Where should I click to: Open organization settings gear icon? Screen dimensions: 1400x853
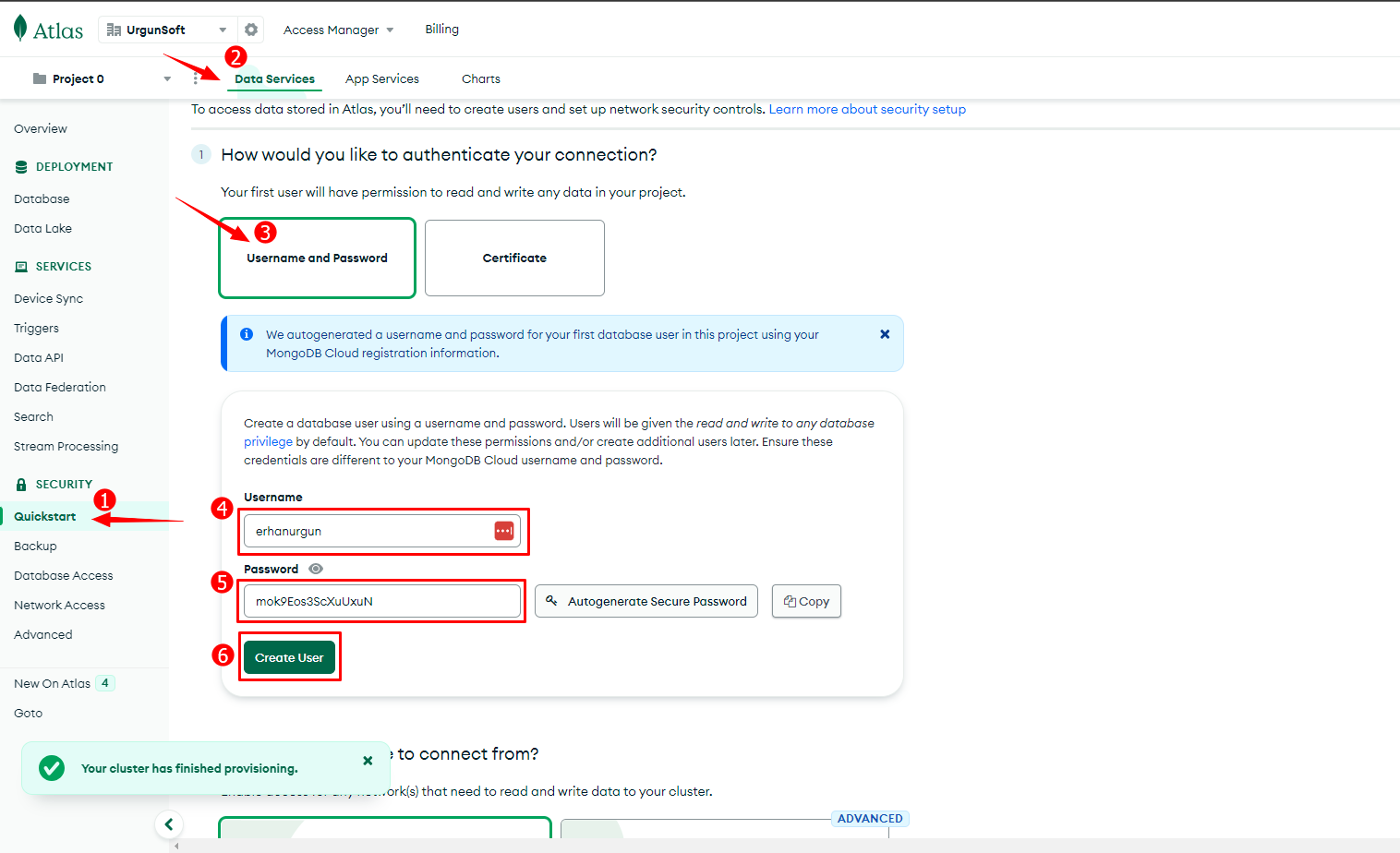tap(251, 30)
